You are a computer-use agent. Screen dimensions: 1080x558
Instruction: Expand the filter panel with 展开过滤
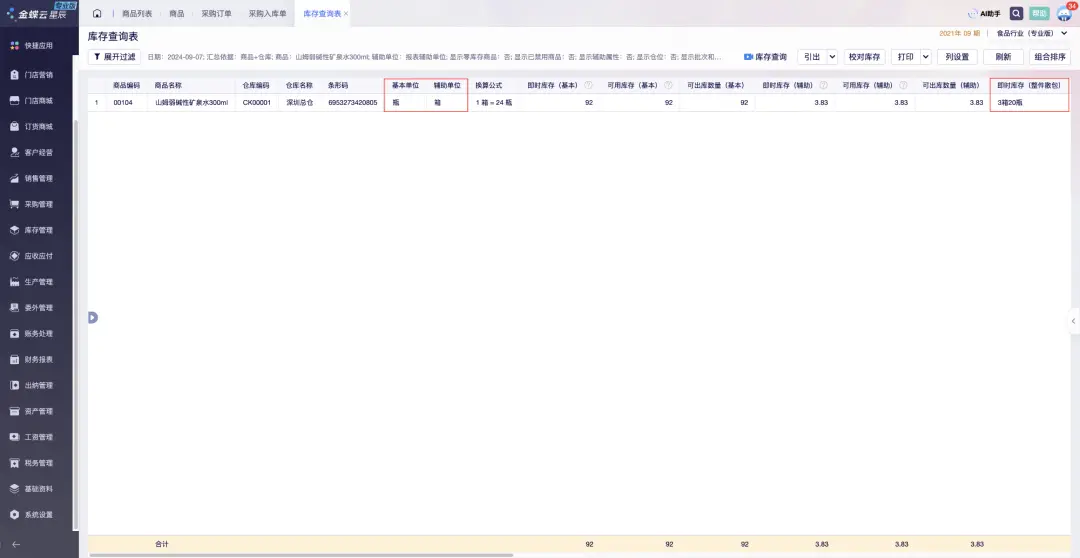(x=115, y=57)
